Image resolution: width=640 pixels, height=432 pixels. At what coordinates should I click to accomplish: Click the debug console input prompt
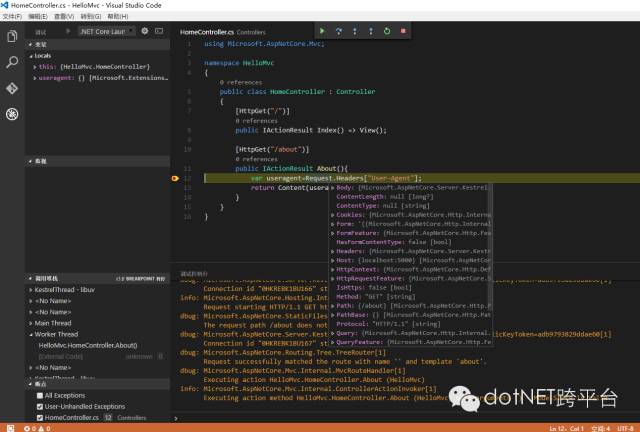tap(406, 418)
